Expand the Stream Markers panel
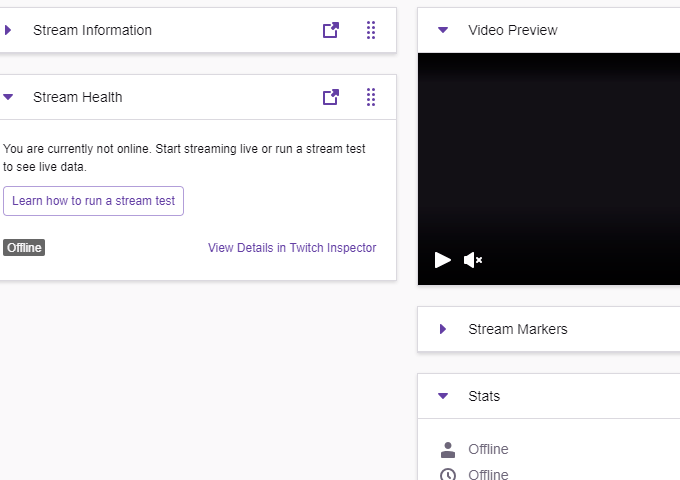This screenshot has width=680, height=480. coord(443,329)
